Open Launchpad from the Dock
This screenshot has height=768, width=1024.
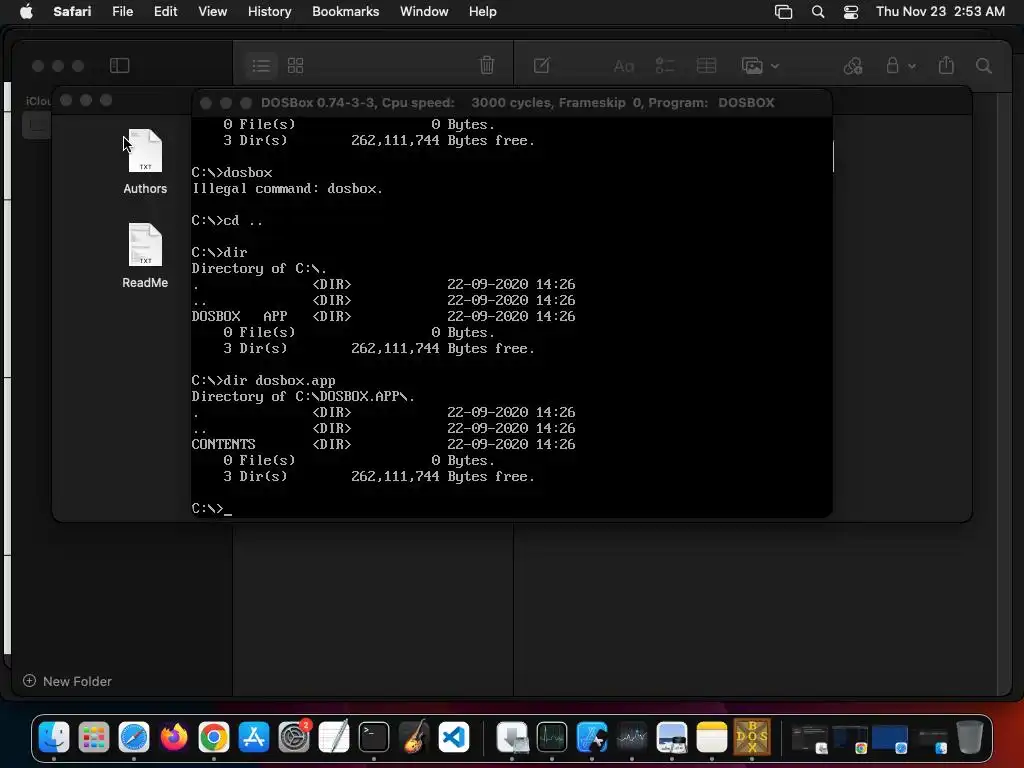click(x=93, y=737)
